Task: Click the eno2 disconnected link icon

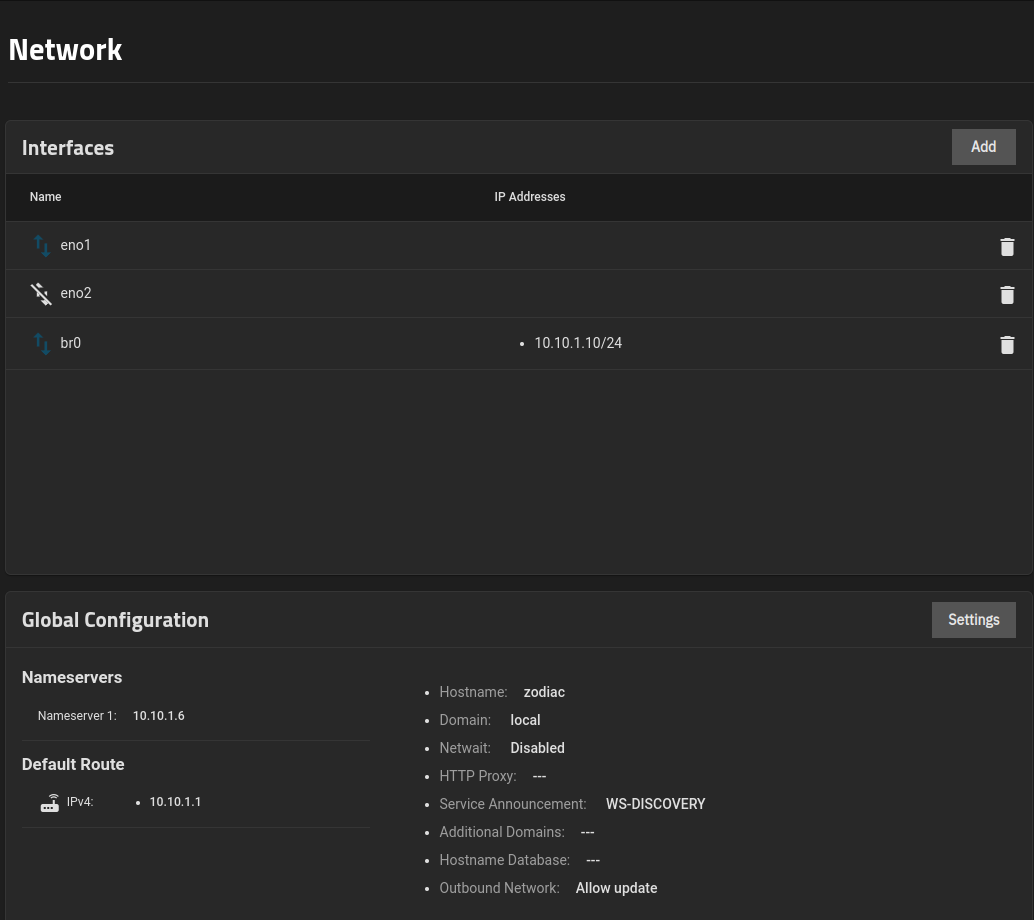Action: 41,294
